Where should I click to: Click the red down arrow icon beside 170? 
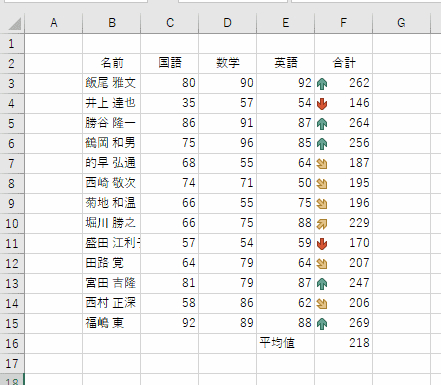pos(322,244)
